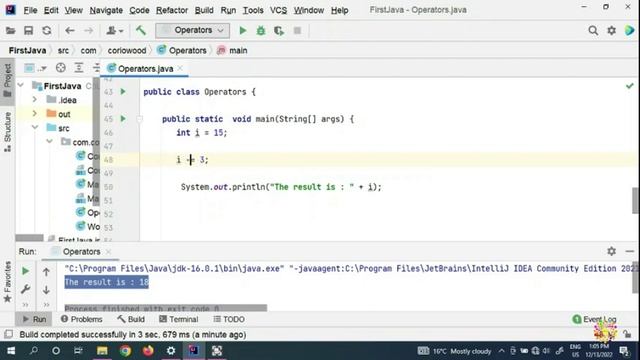Click Windows Start button on taskbar
This screenshot has height=360, width=640.
pos(11,351)
